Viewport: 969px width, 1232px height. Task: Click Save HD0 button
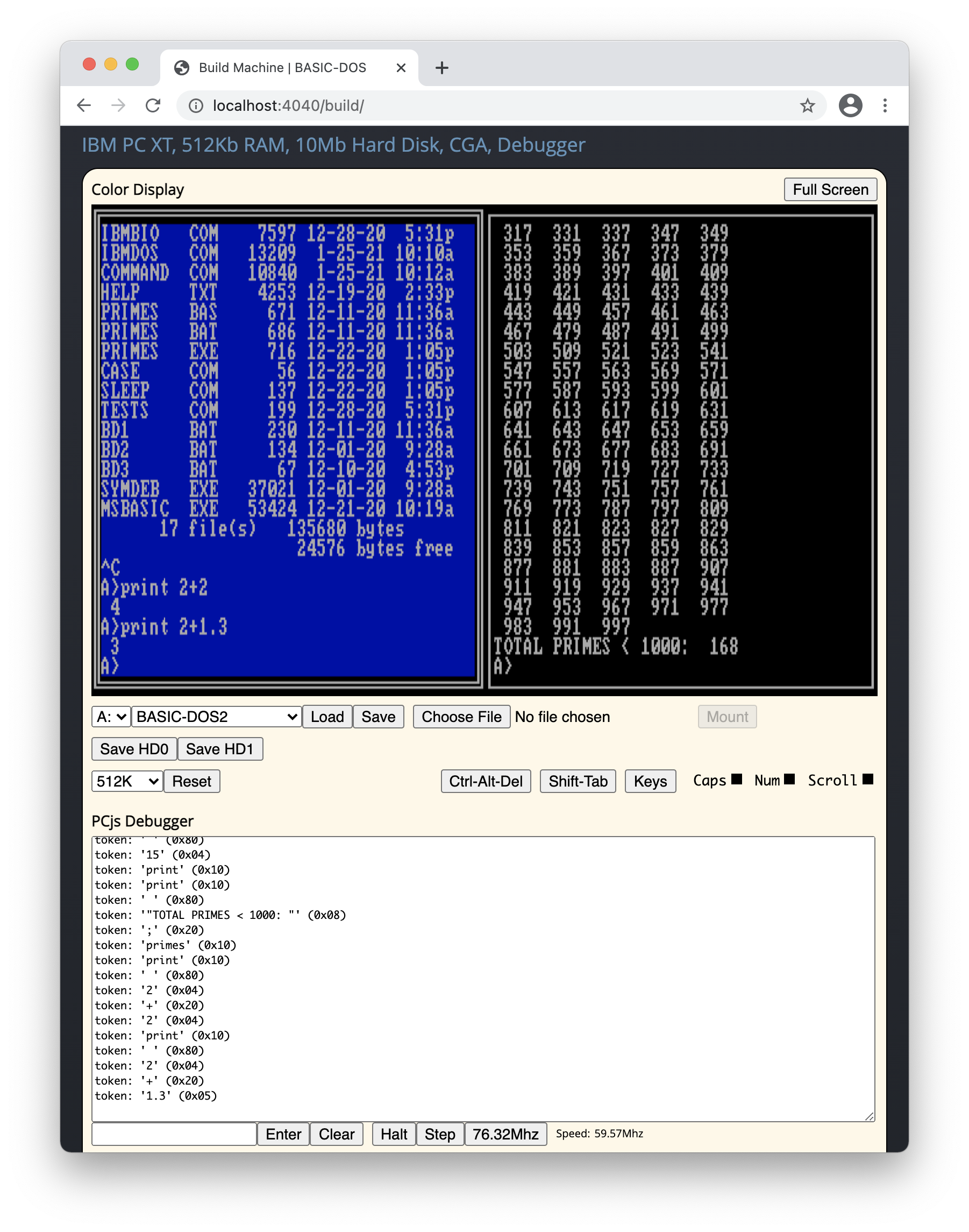pos(134,749)
